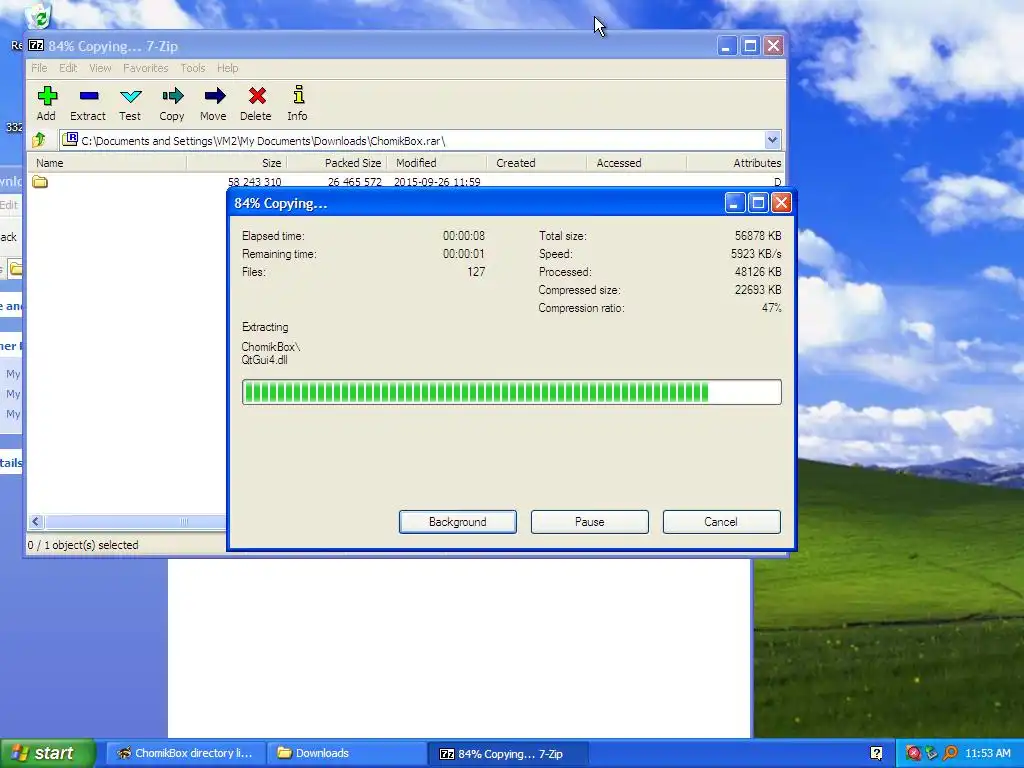
Task: Cancel the copying operation
Action: pos(721,522)
